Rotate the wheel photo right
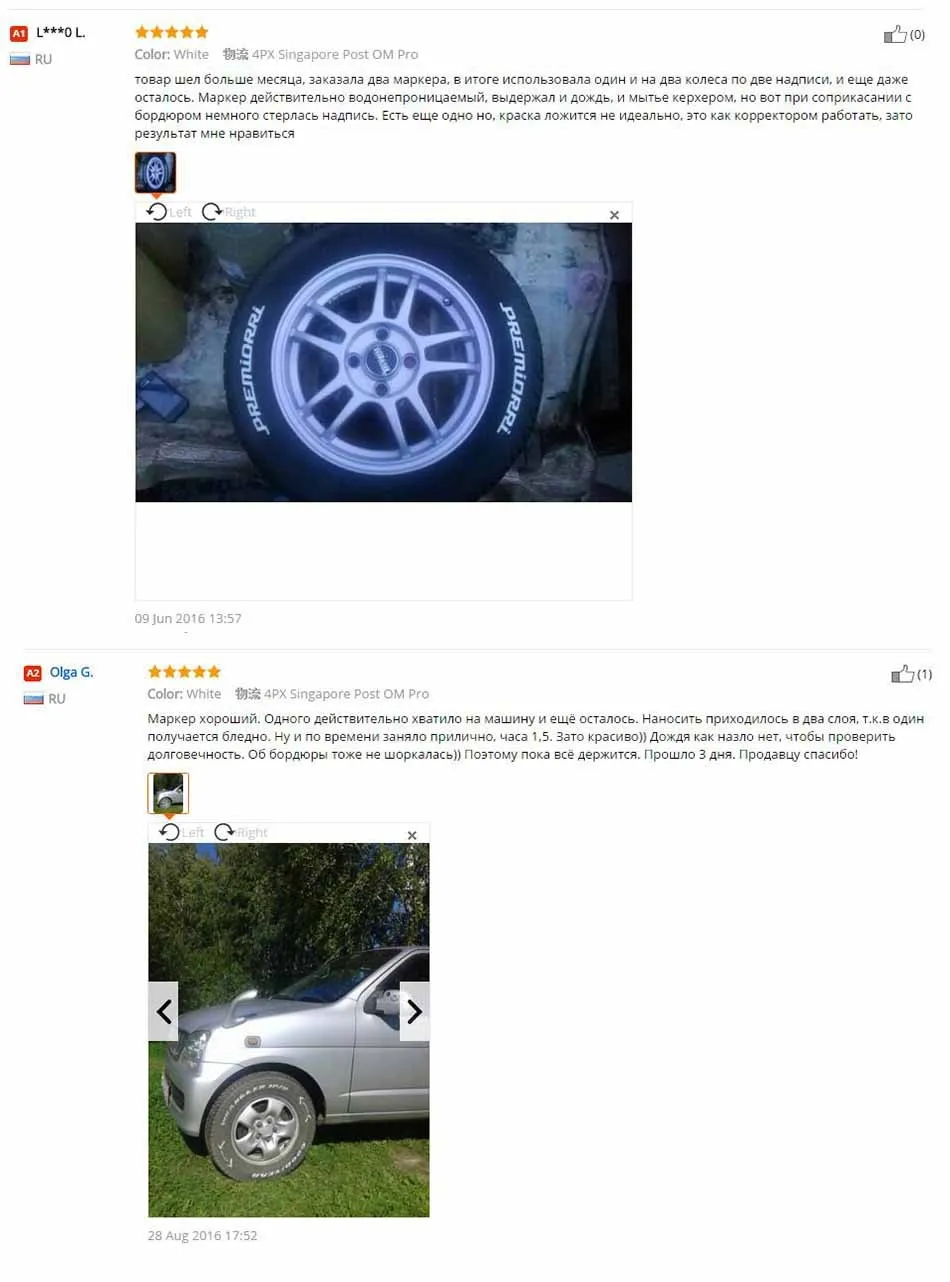Image resolution: width=950 pixels, height=1282 pixels. click(229, 212)
